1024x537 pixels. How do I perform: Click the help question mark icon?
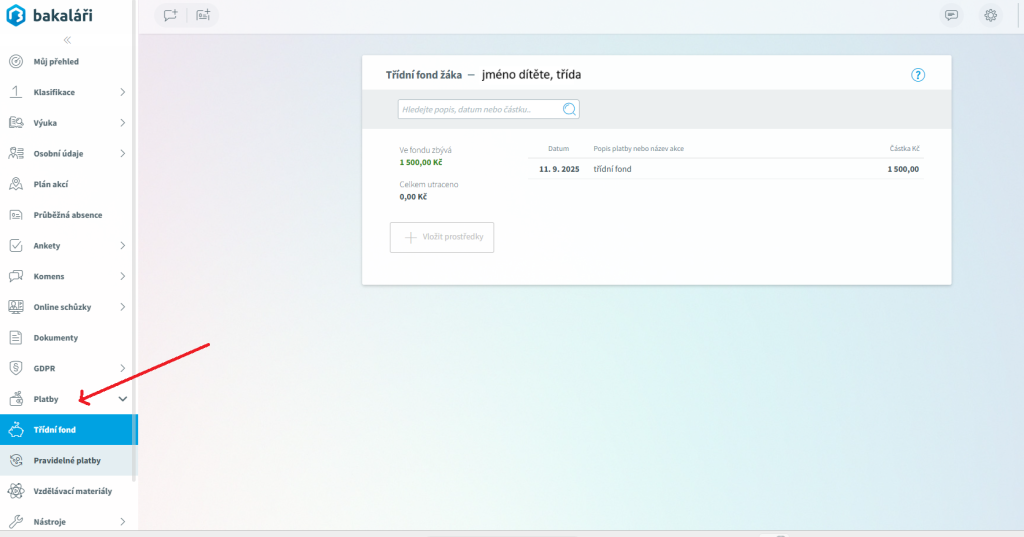pyautogui.click(x=918, y=75)
